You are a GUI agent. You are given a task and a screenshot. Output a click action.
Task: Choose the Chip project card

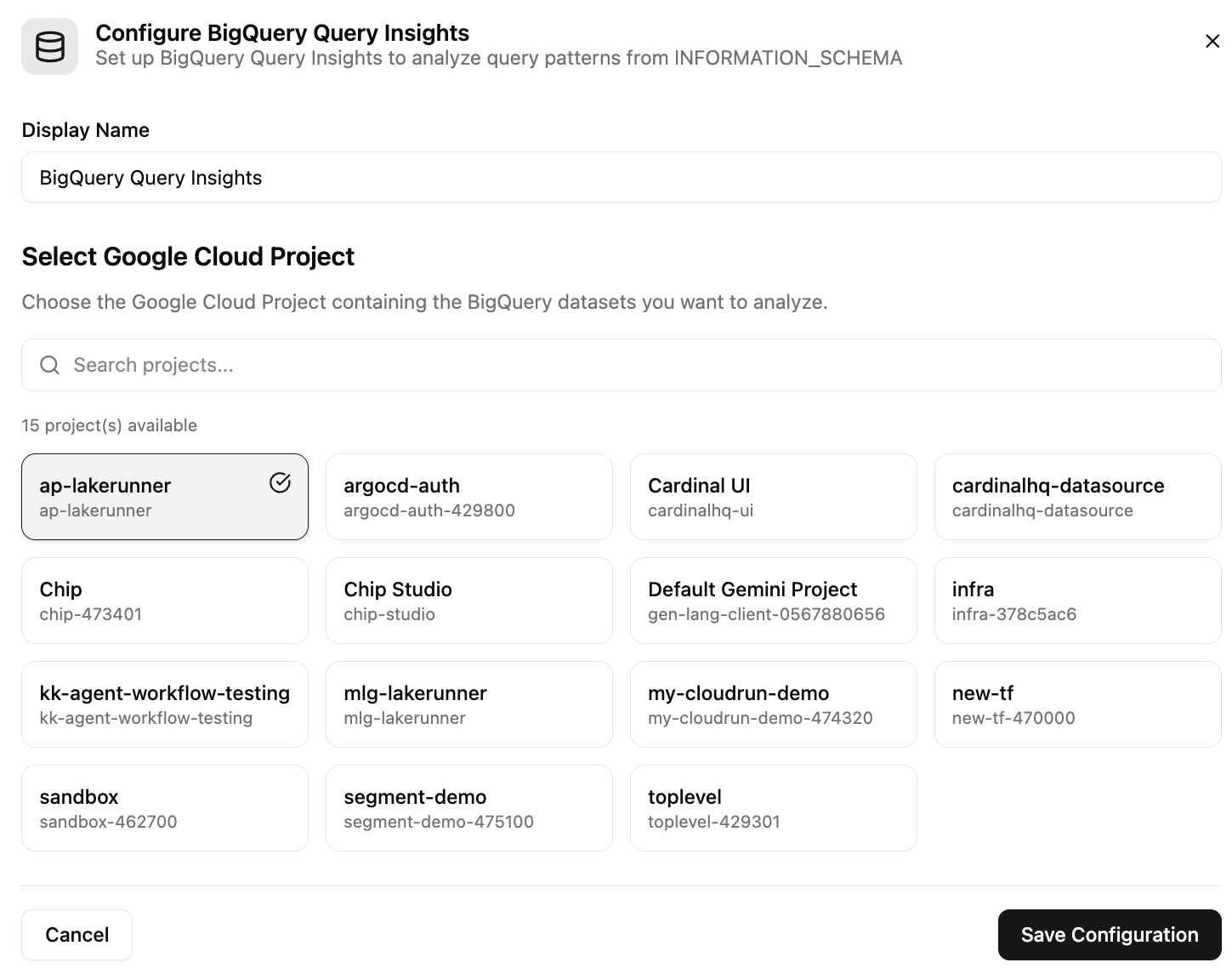point(164,601)
